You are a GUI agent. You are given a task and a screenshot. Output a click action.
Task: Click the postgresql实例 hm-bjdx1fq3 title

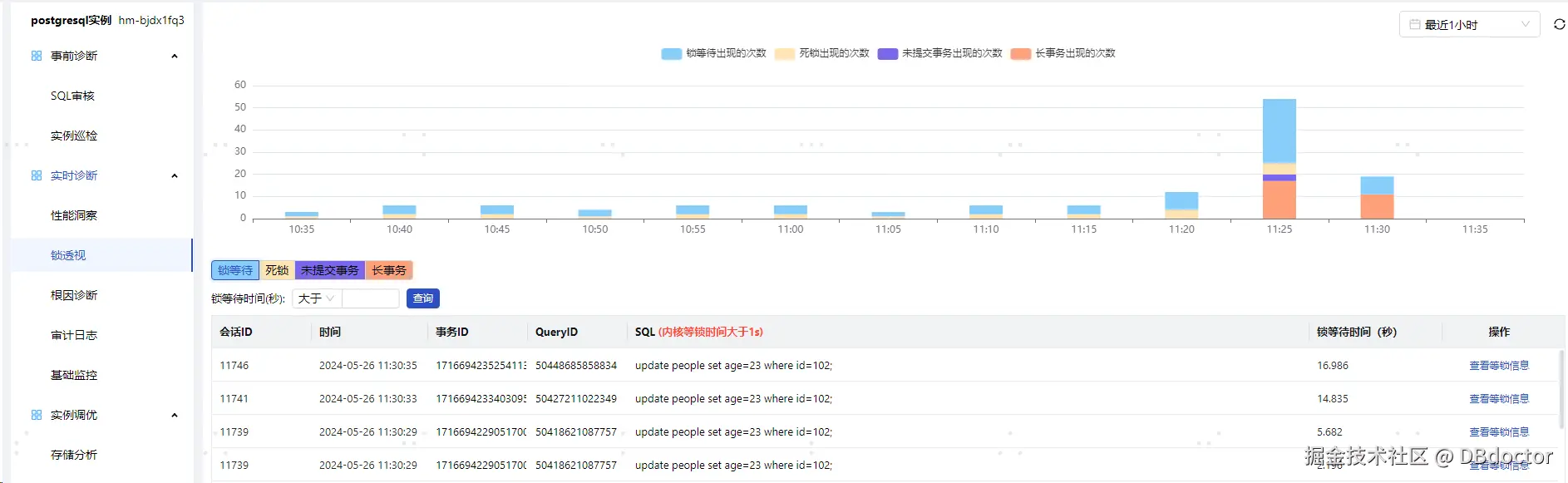tap(108, 20)
